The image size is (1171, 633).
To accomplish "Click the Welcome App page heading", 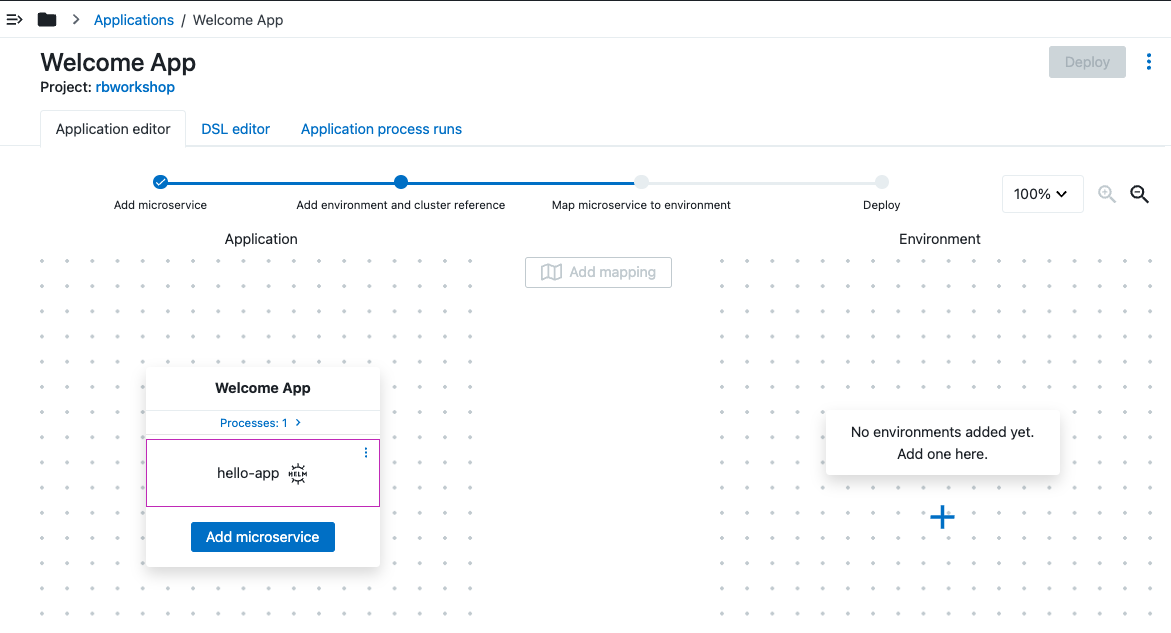I will click(x=118, y=63).
